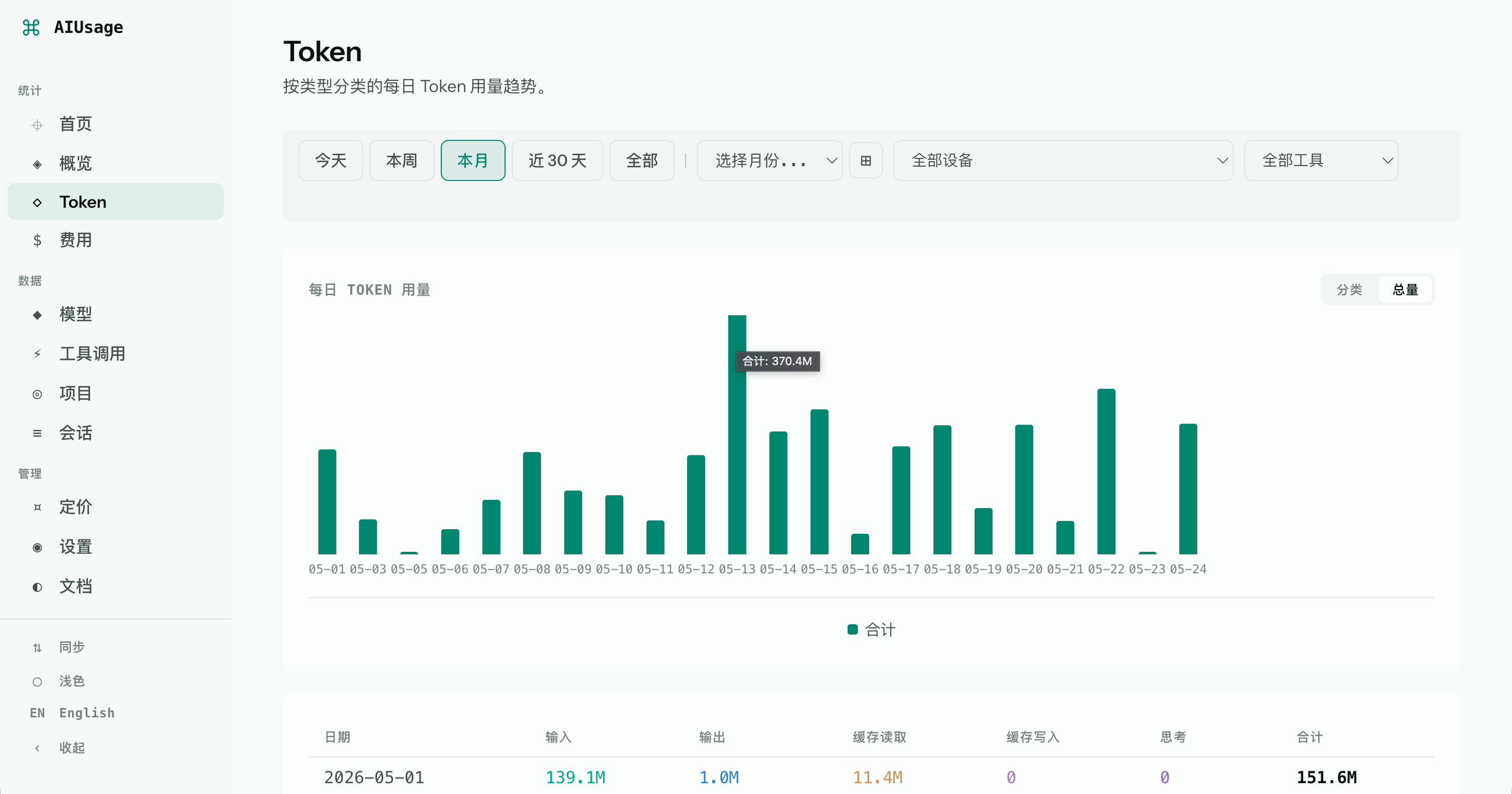Click the 05-22 bar in chart

pos(1106,471)
